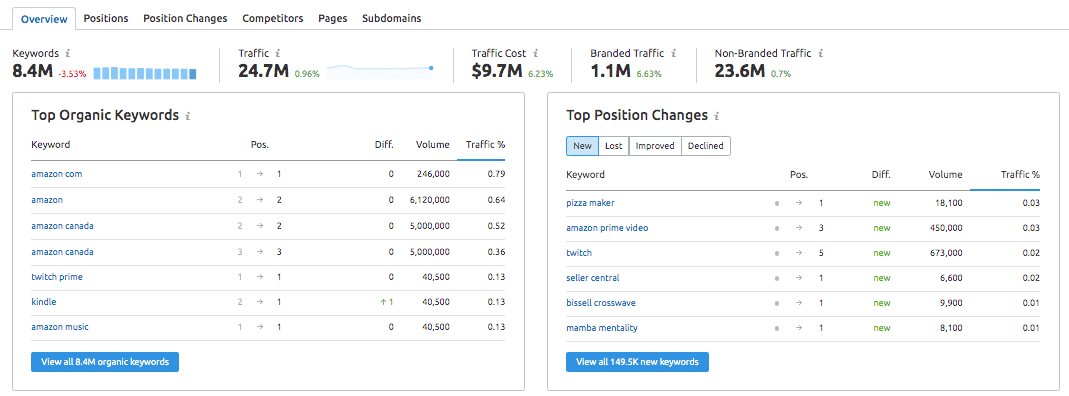The width and height of the screenshot is (1069, 396).
Task: Click info icon next to Top Position Changes
Action: pos(717,116)
